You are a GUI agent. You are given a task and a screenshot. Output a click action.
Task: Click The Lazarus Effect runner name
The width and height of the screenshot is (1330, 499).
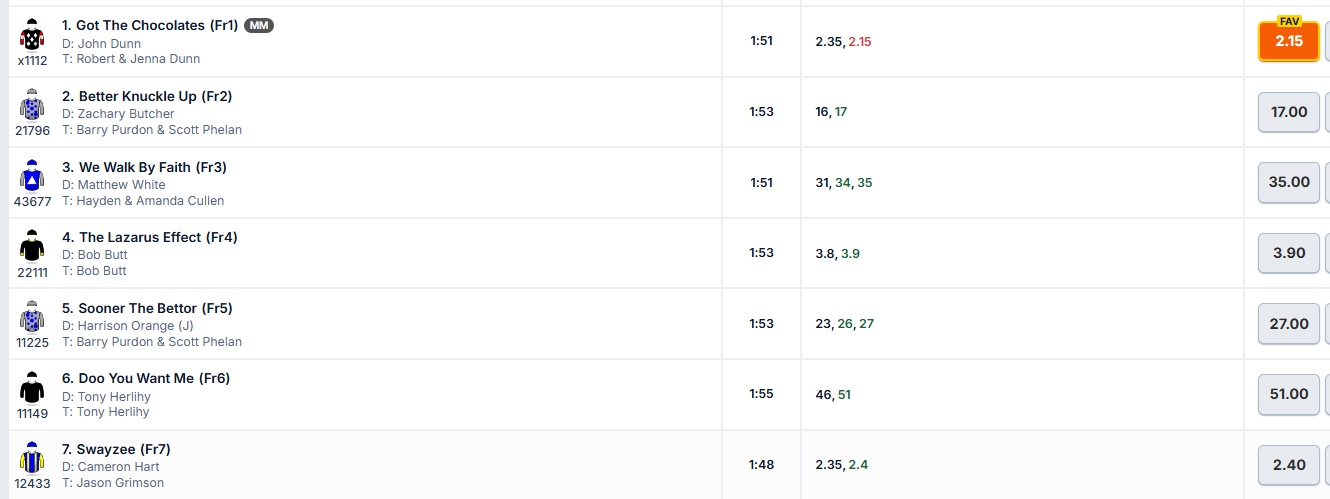[x=150, y=237]
